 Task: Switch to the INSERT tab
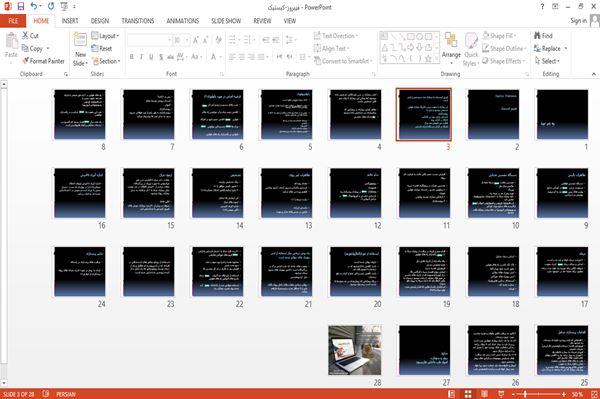pyautogui.click(x=70, y=21)
